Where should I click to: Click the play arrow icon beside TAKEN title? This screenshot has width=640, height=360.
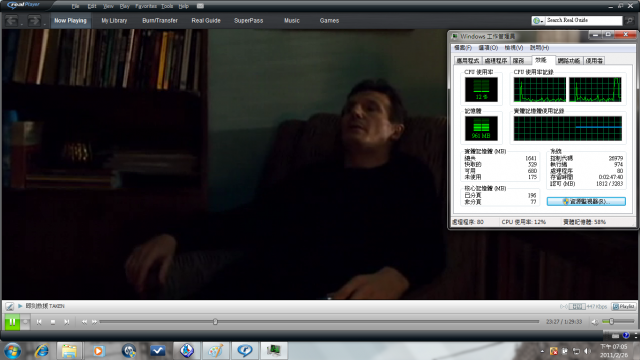(x=20, y=306)
